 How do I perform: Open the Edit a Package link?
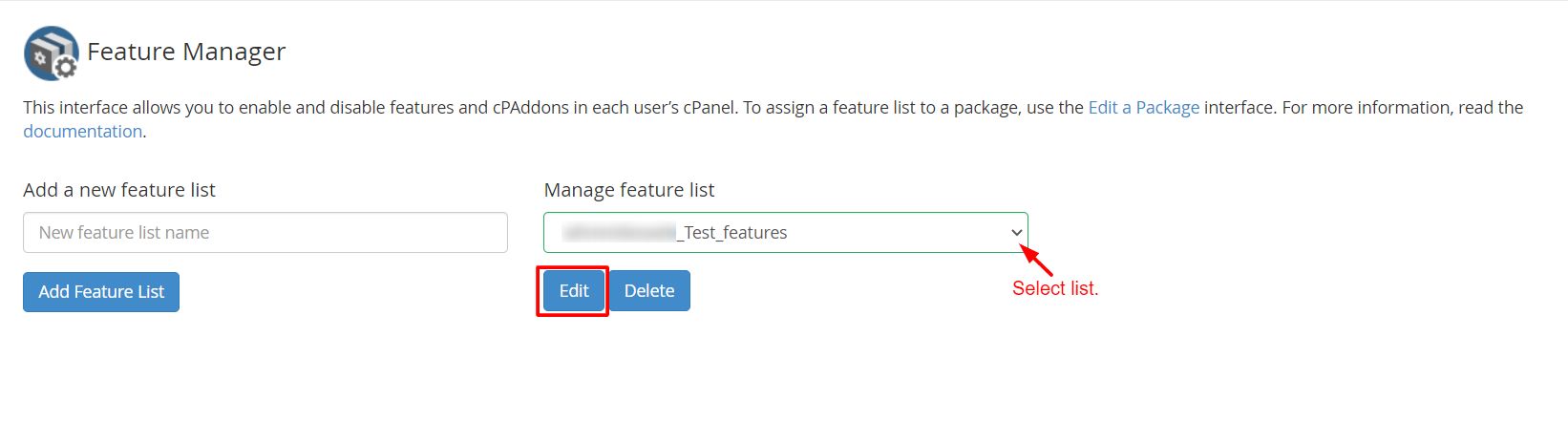pos(1144,108)
